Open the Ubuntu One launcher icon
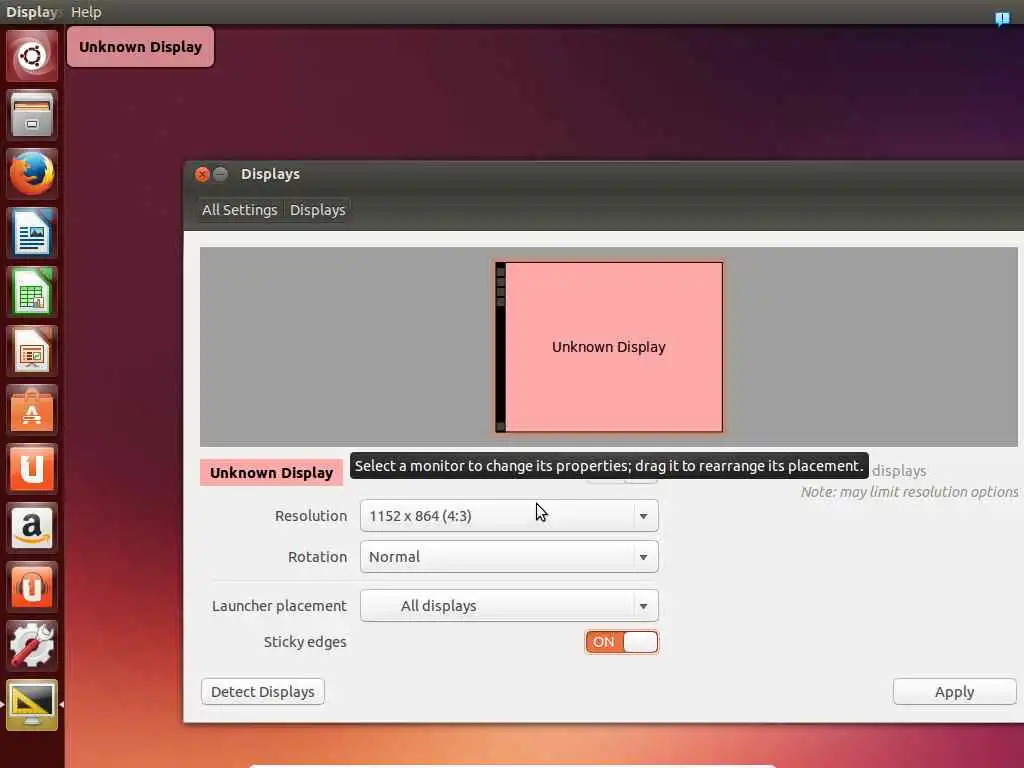1024x768 pixels. (31, 469)
